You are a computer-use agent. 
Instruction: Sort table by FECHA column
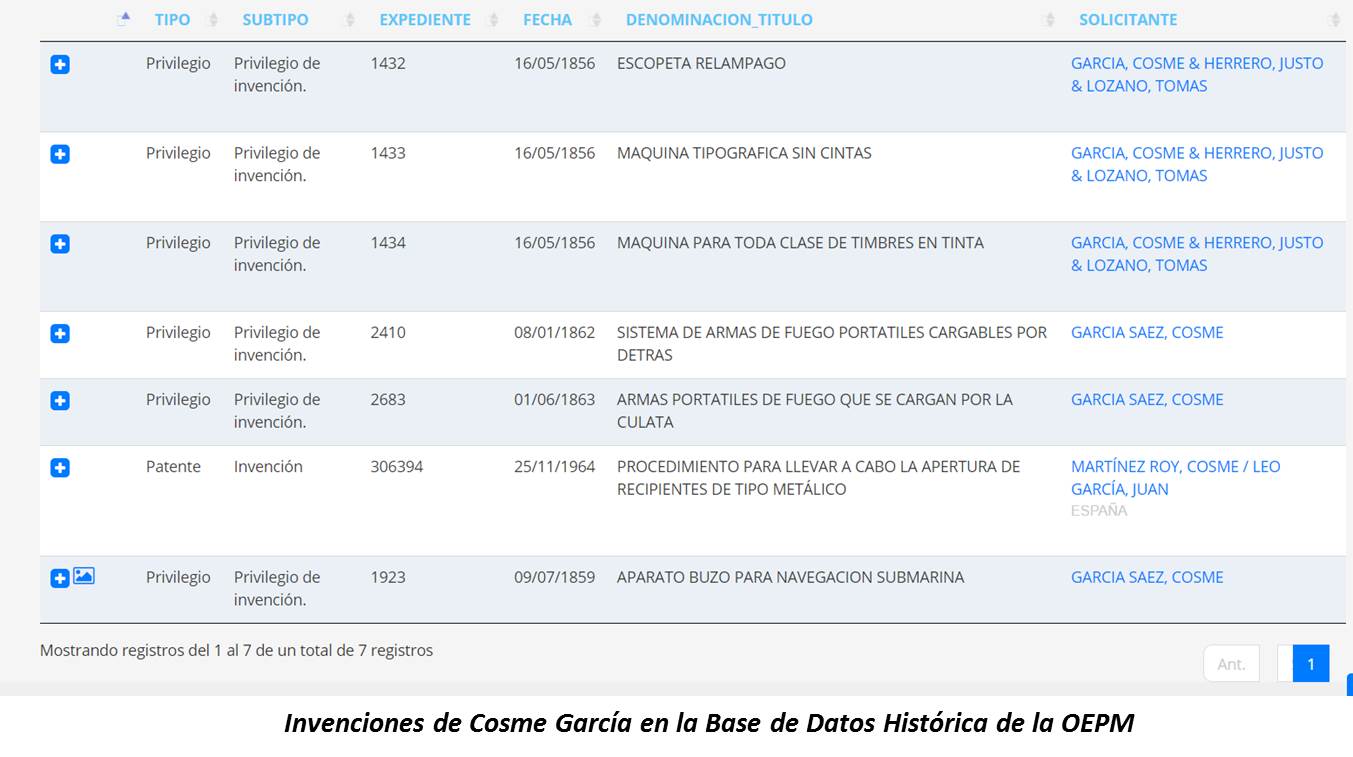[547, 20]
